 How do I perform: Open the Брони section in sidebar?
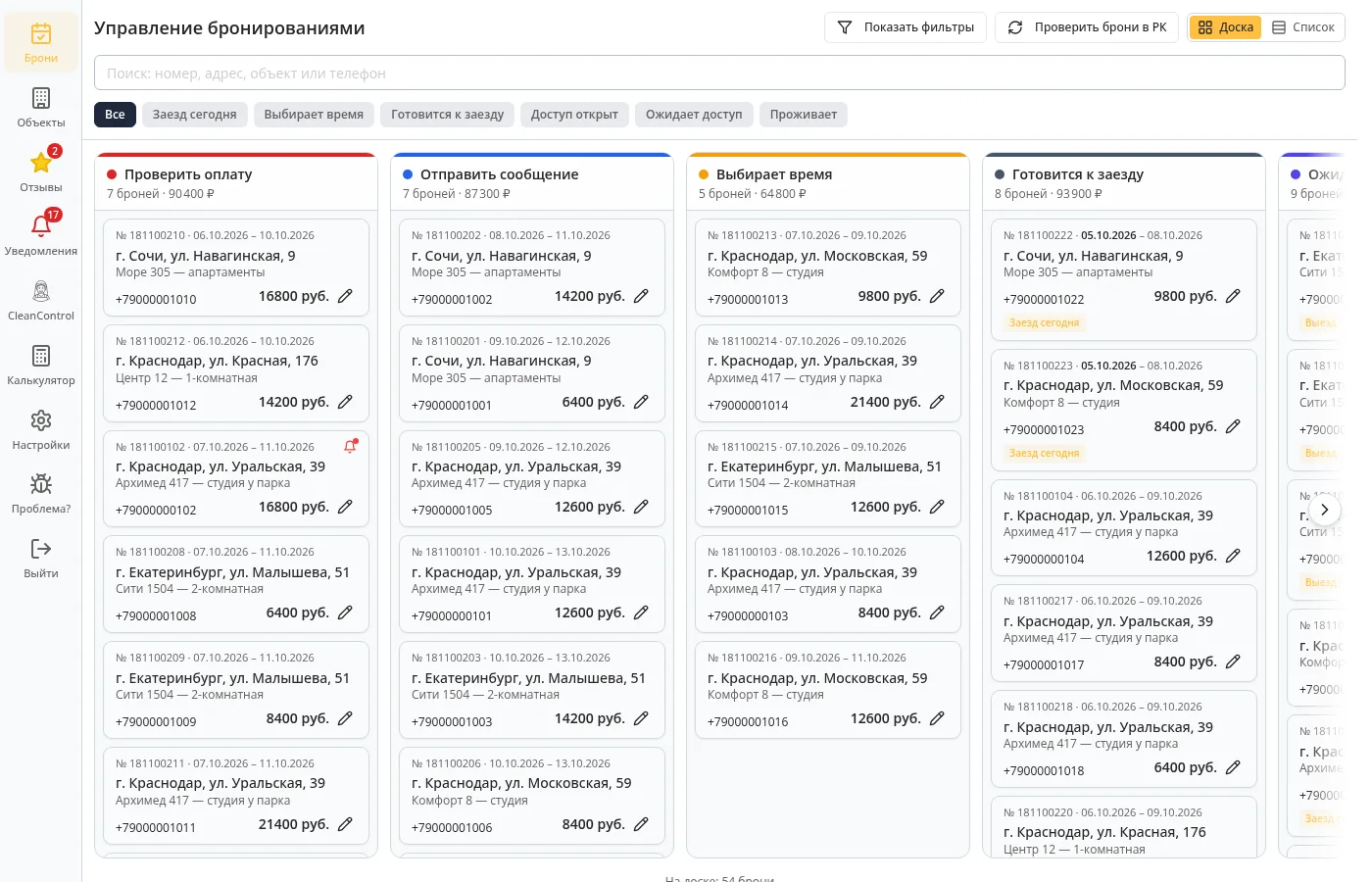40,43
